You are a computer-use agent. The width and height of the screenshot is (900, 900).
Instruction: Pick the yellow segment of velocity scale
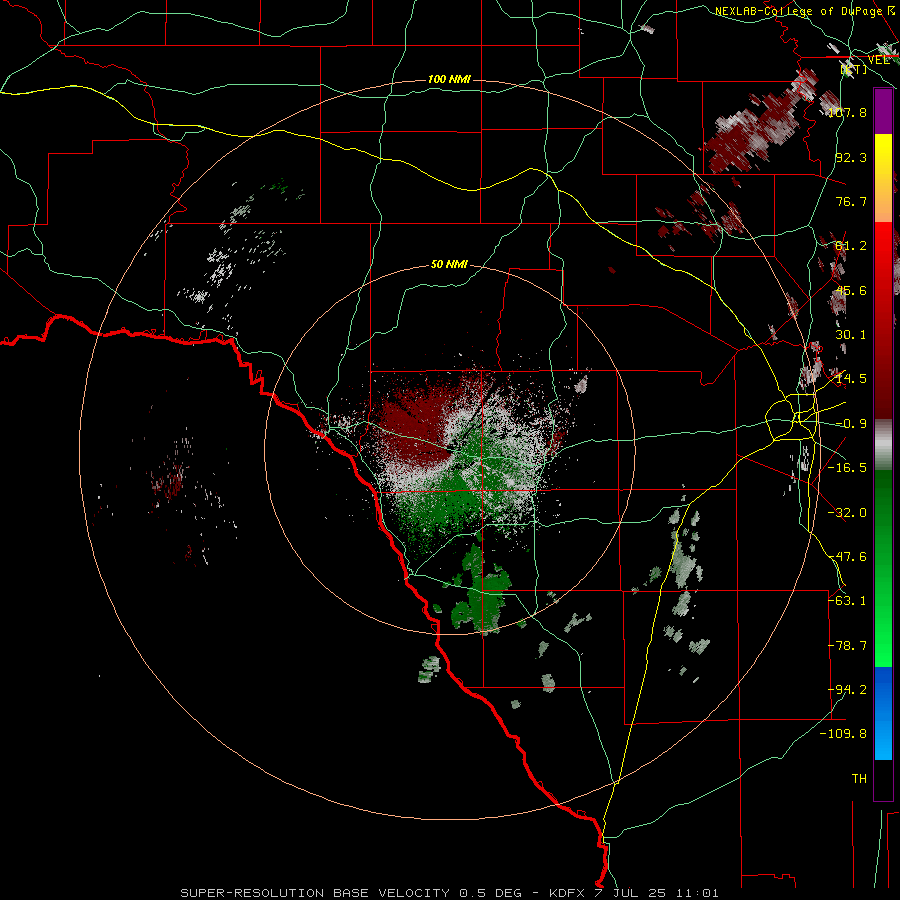click(883, 156)
